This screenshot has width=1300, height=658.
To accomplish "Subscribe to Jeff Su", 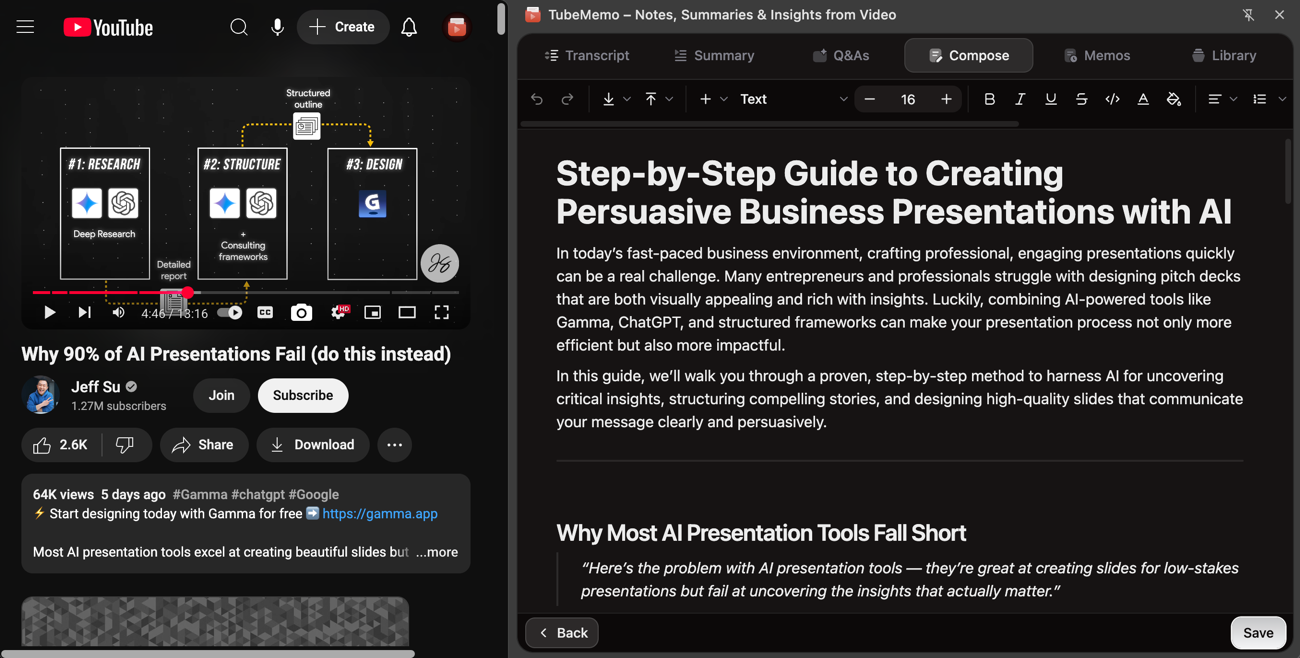I will [303, 395].
